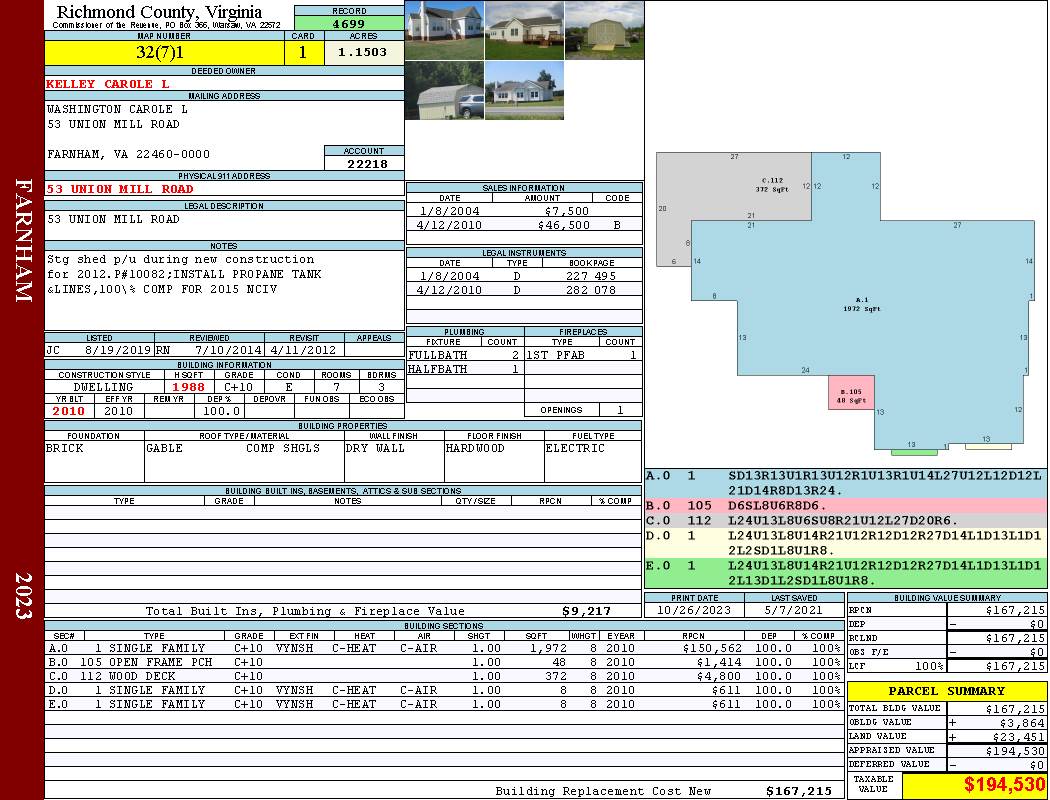Image resolution: width=1050 pixels, height=800 pixels.
Task: Click the 2023 year on red sidebar
Action: pyautogui.click(x=23, y=596)
